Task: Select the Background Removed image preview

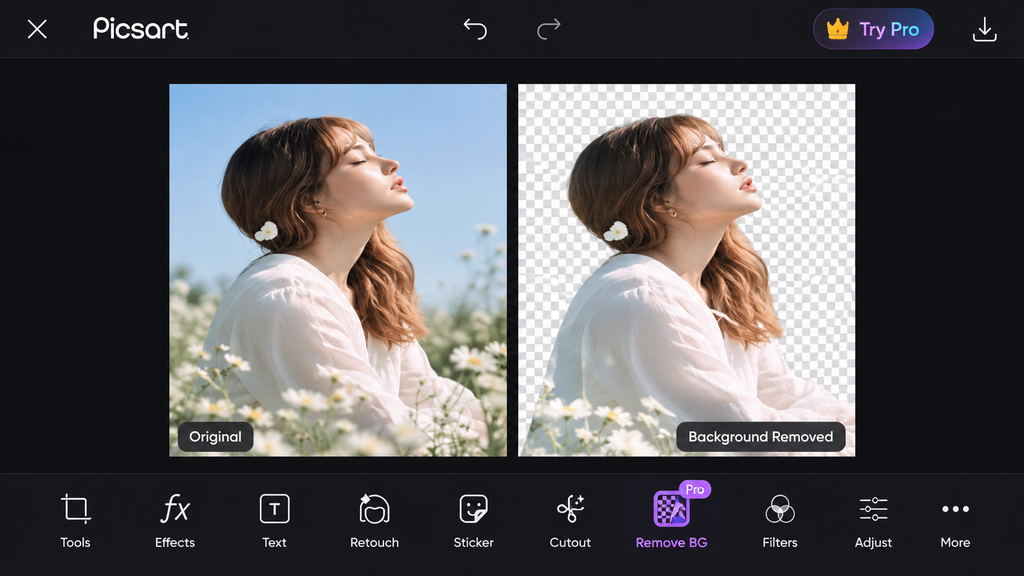Action: pos(686,270)
